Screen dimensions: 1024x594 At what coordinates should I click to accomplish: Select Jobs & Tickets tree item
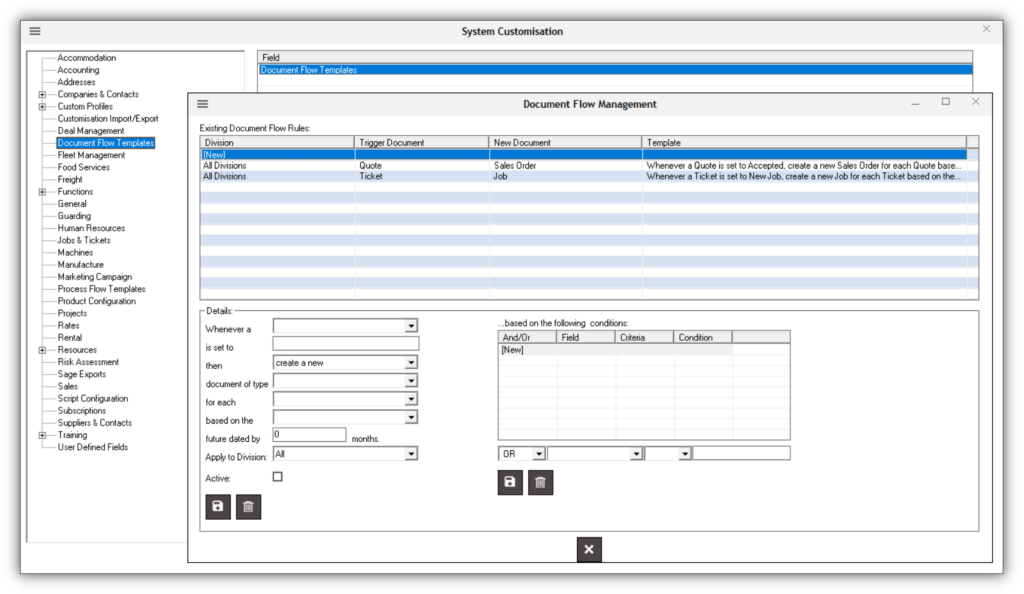coord(84,240)
